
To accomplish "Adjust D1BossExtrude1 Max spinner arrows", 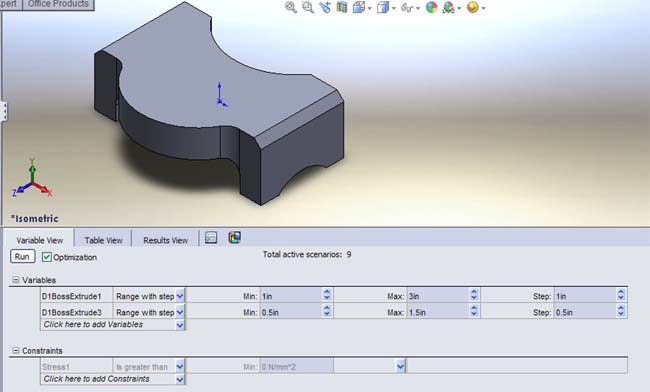I will [x=474, y=295].
